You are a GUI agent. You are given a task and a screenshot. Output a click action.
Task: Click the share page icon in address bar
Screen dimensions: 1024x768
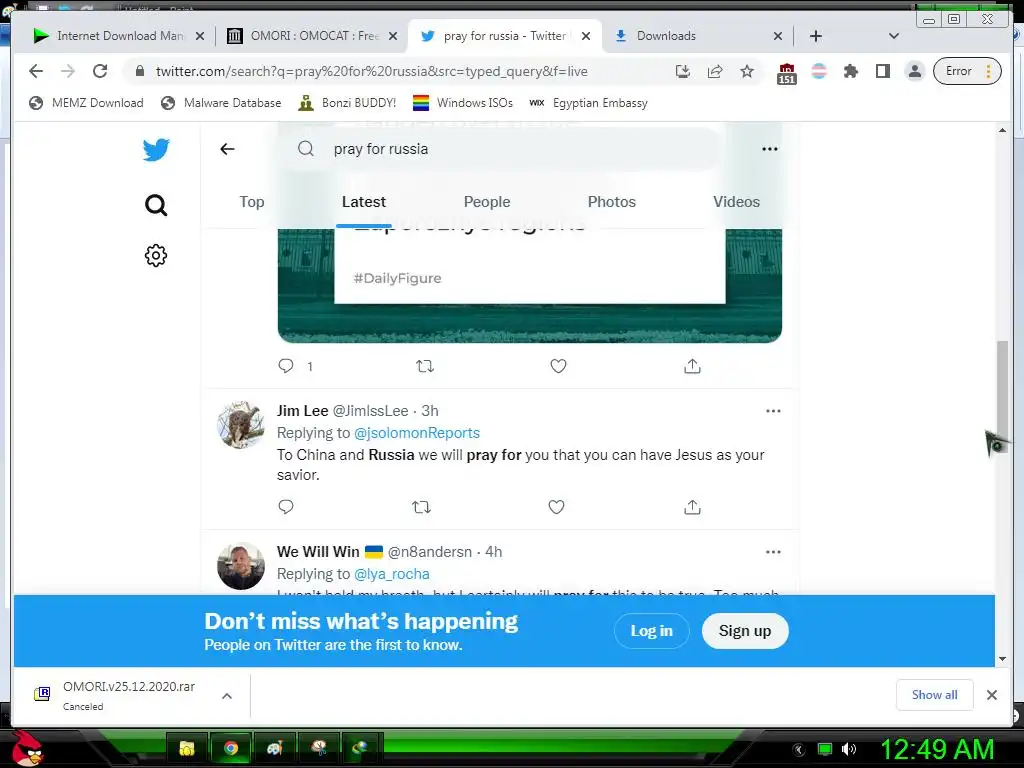(x=715, y=71)
